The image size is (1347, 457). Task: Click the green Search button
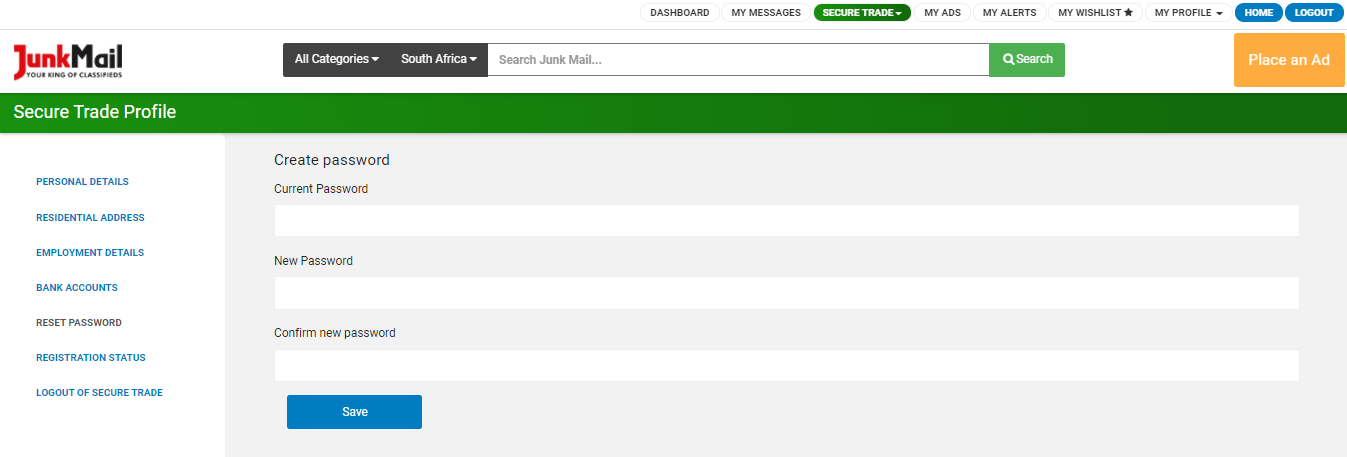tap(1027, 60)
